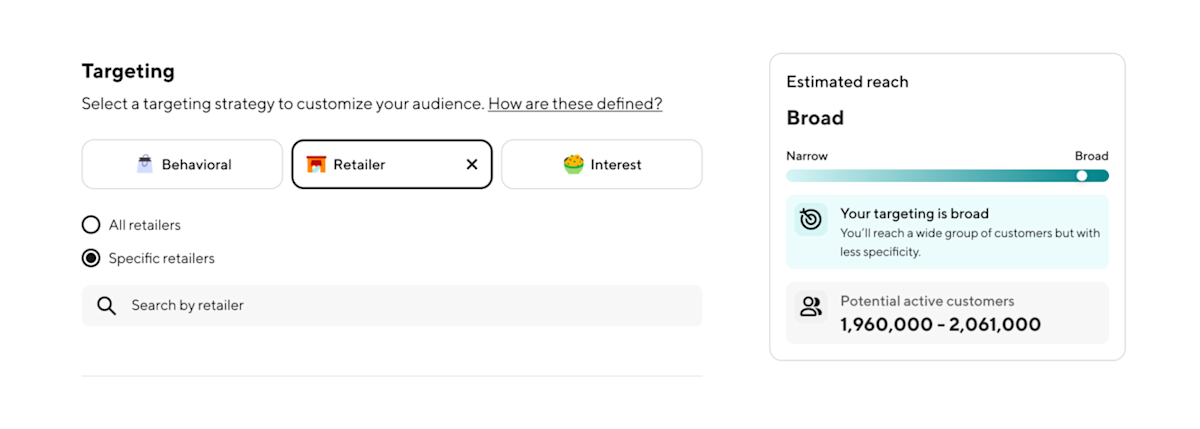Click the target icon beside targeting is broad

coord(811,219)
